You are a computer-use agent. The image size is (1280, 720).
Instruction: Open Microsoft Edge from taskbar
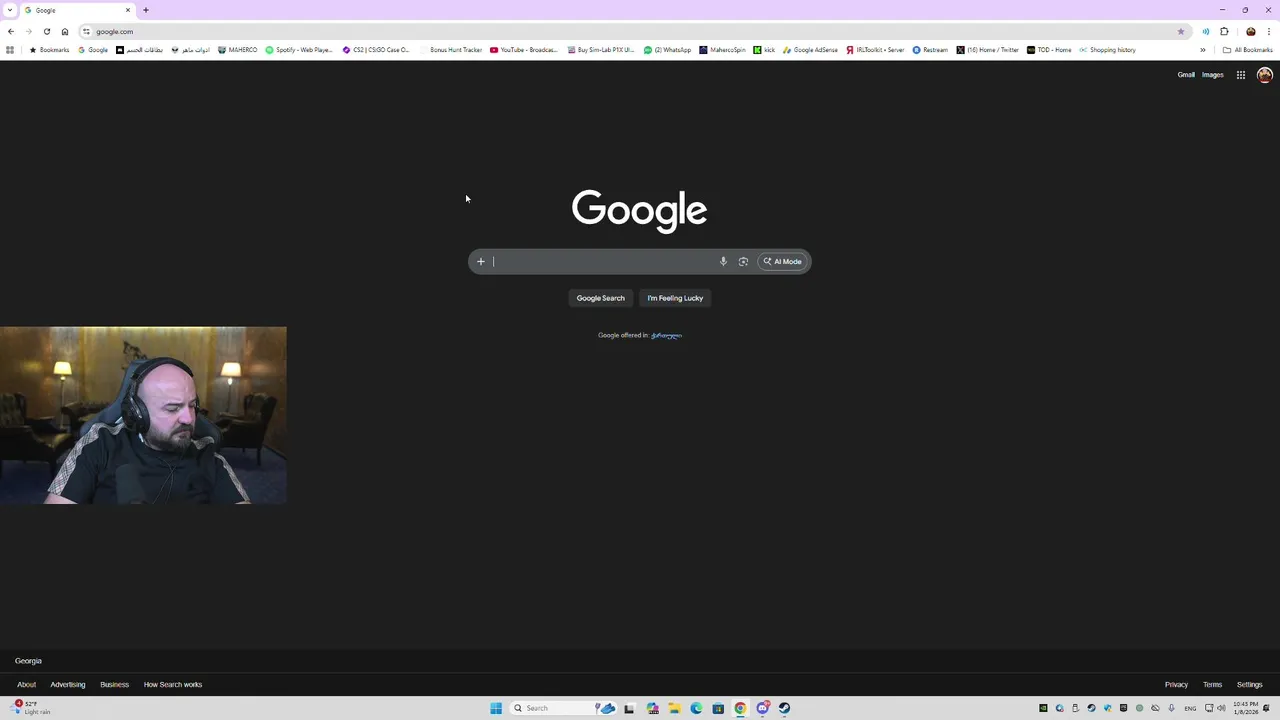[x=696, y=708]
